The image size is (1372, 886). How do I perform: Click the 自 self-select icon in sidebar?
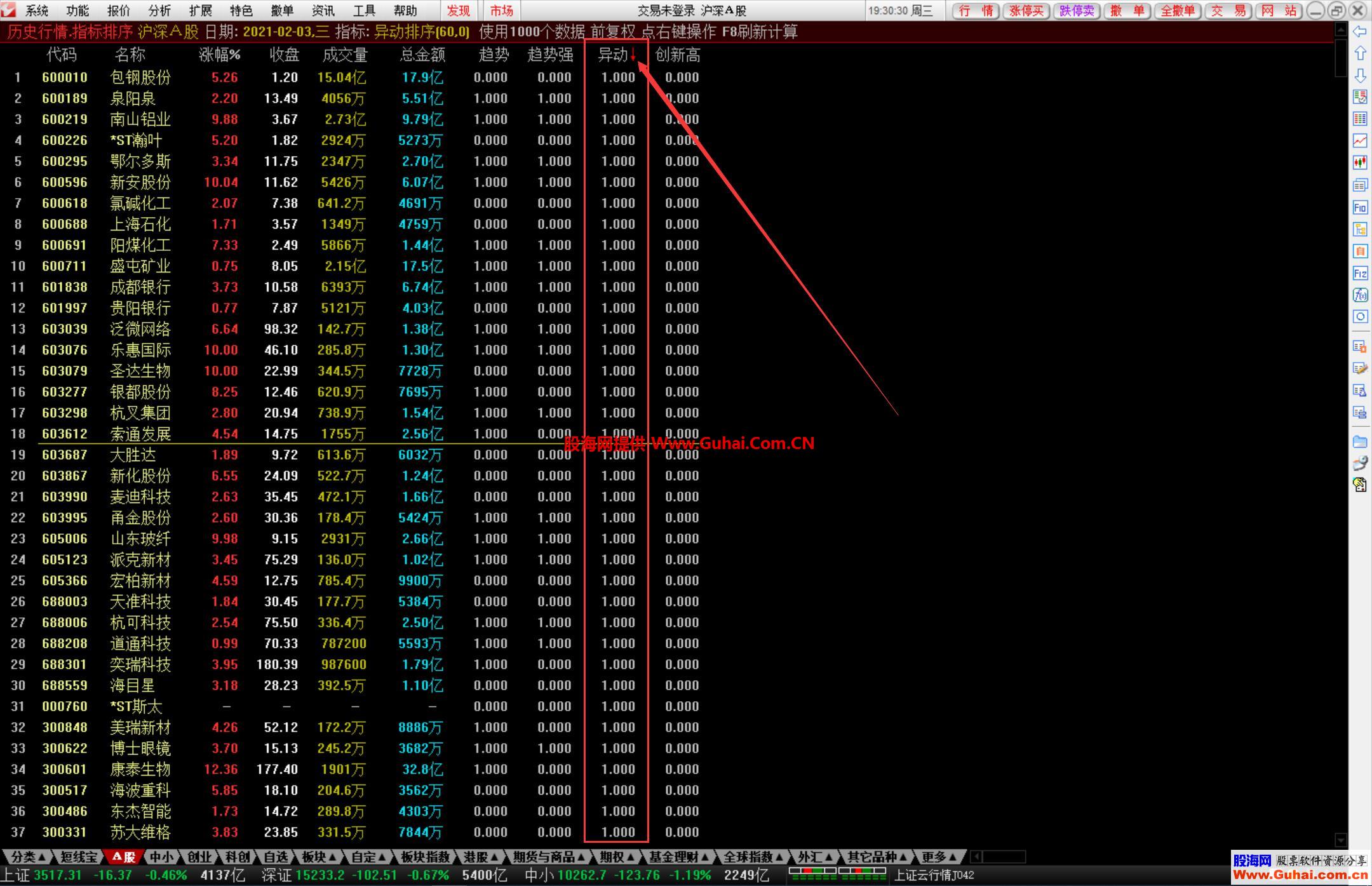(x=1360, y=251)
